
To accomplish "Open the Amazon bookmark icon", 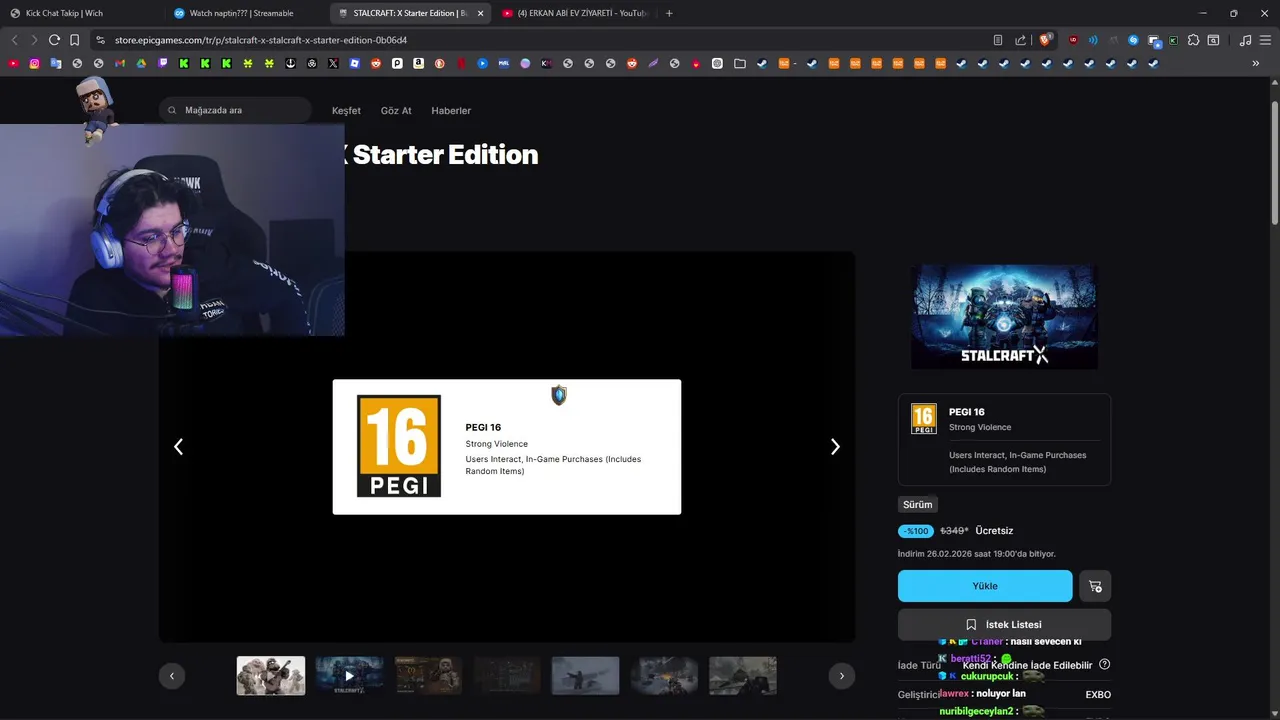I will [x=418, y=63].
